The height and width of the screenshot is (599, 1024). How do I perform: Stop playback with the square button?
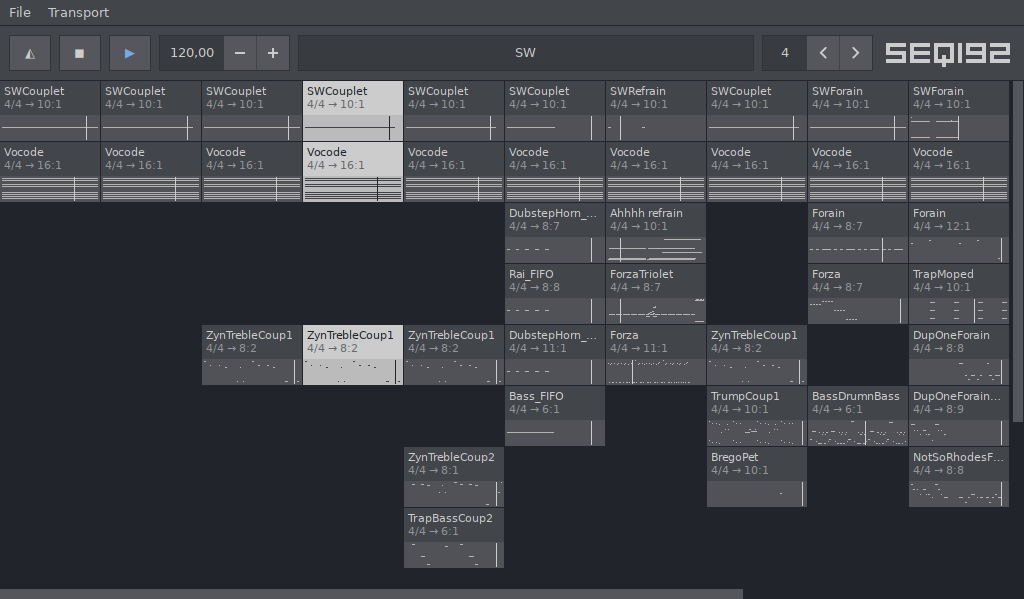[80, 53]
